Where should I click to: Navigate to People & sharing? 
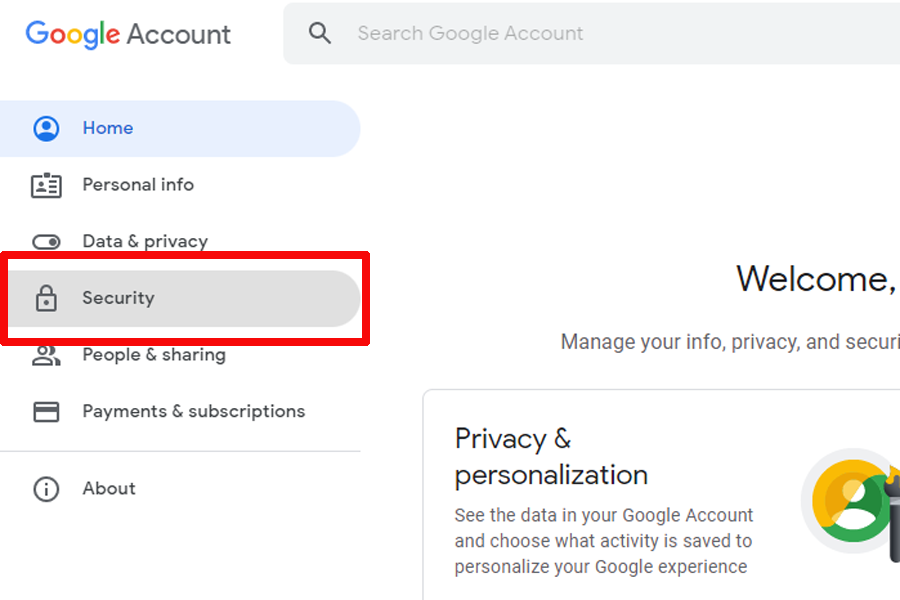pyautogui.click(x=154, y=355)
